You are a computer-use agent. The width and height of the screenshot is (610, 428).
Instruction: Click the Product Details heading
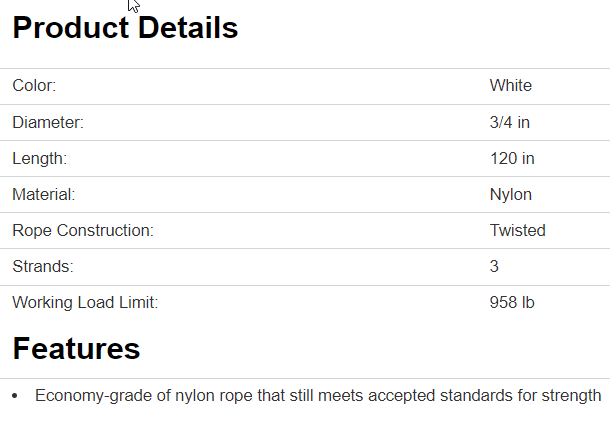point(125,28)
